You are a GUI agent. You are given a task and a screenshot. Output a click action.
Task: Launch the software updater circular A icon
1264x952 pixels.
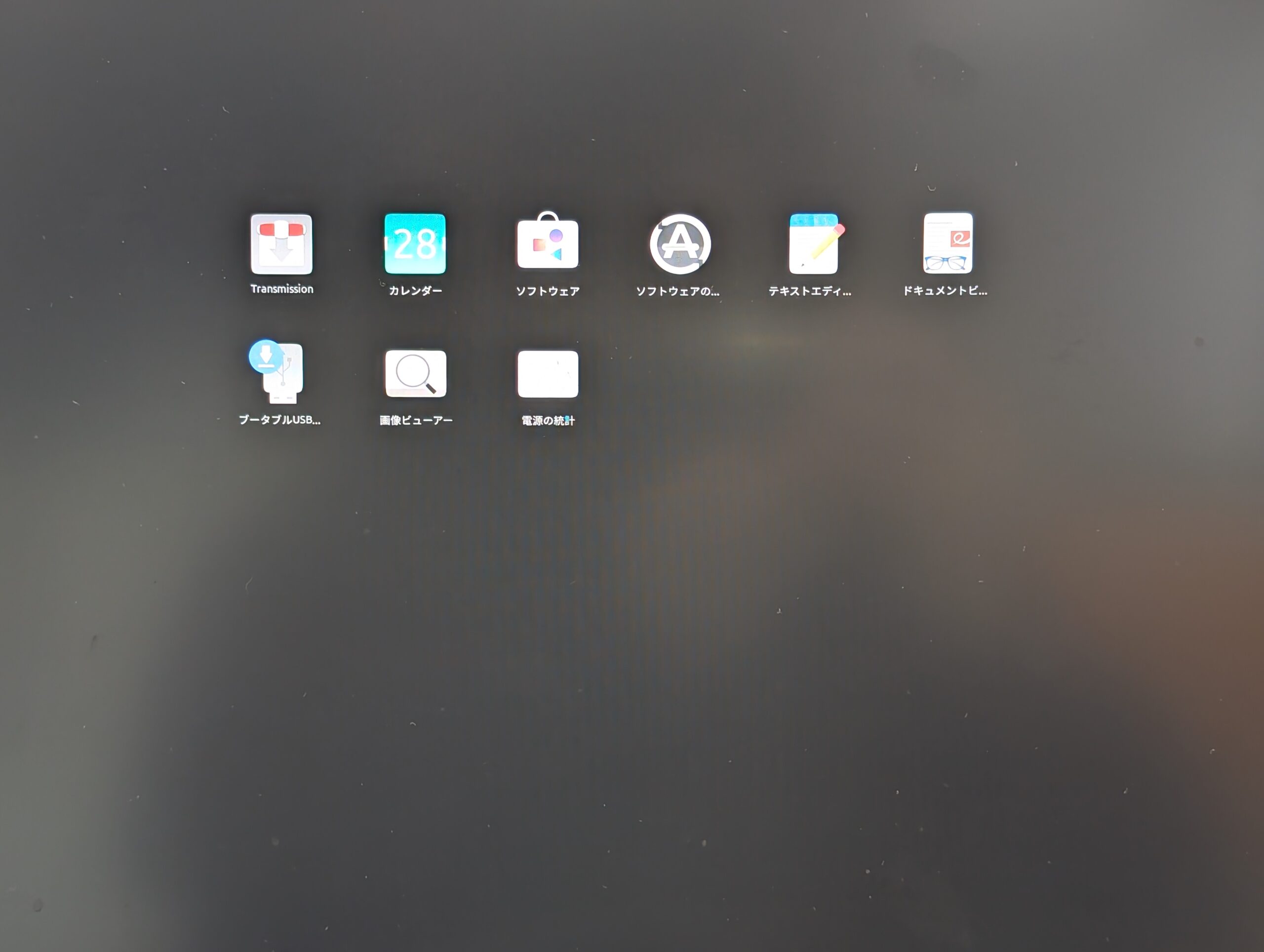coord(680,244)
